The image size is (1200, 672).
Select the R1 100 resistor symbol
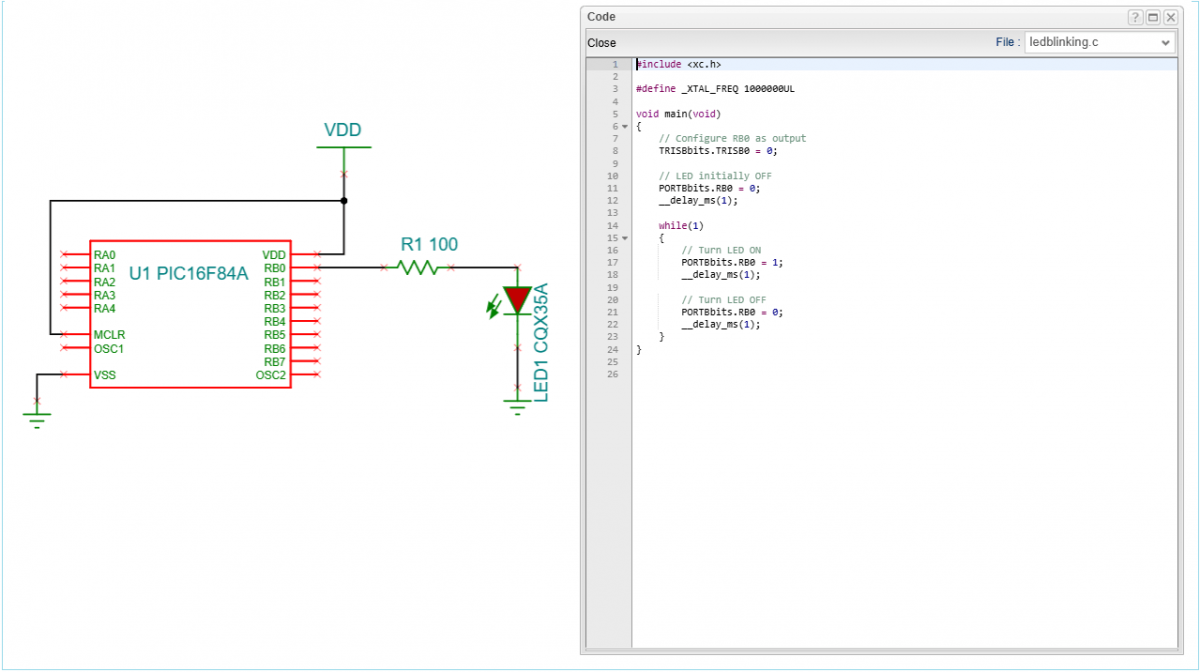[416, 267]
